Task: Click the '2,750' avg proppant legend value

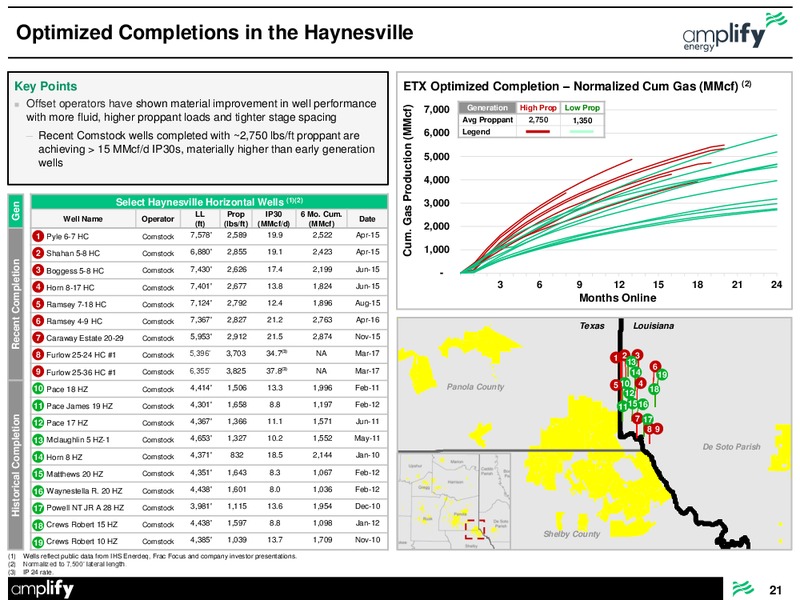Action: click(538, 120)
